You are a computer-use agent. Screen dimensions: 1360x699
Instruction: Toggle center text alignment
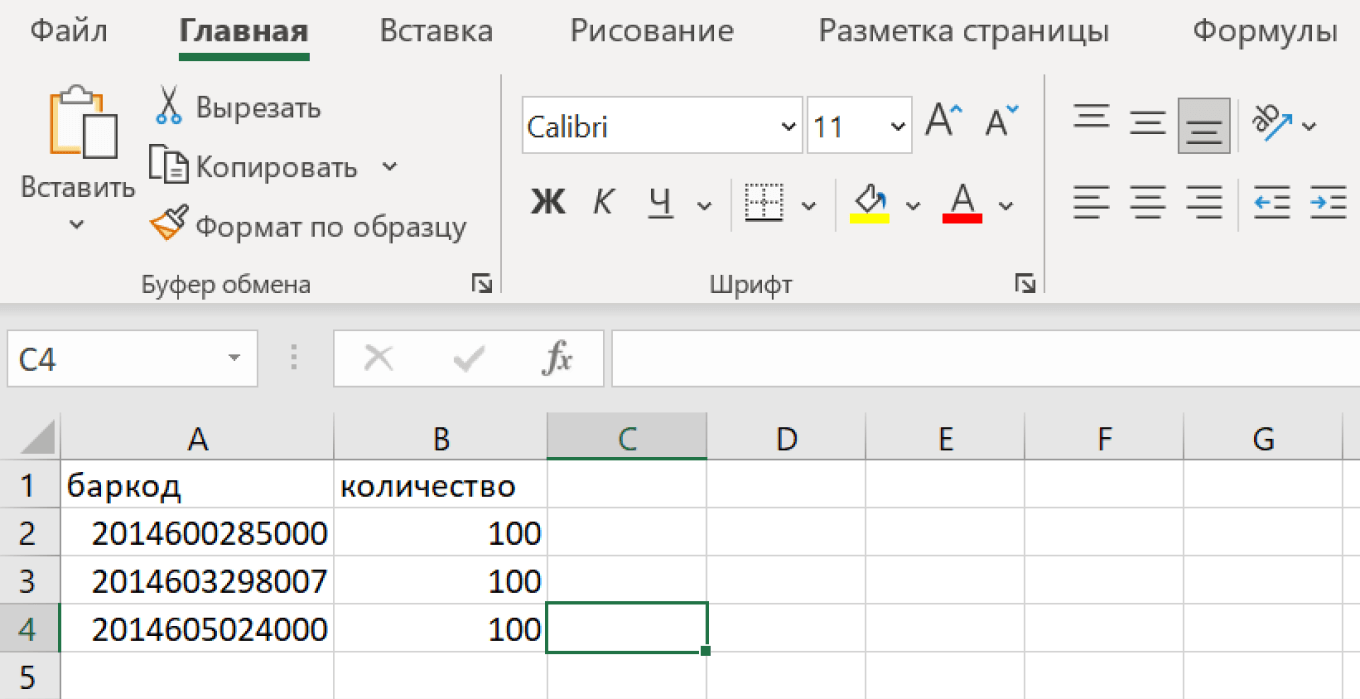[x=1147, y=203]
